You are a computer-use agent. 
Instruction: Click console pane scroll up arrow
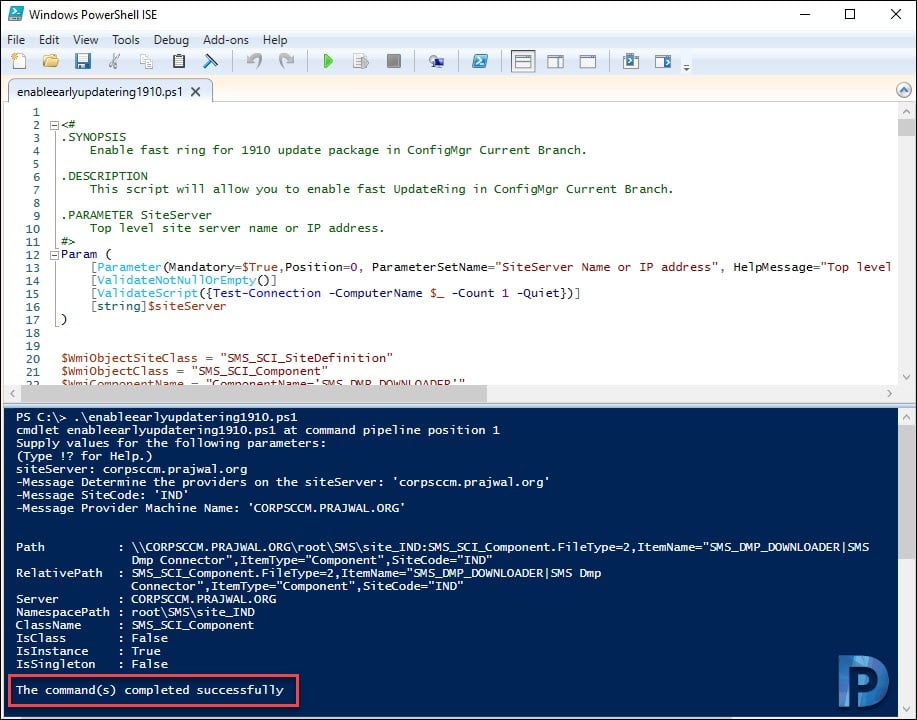click(x=906, y=417)
